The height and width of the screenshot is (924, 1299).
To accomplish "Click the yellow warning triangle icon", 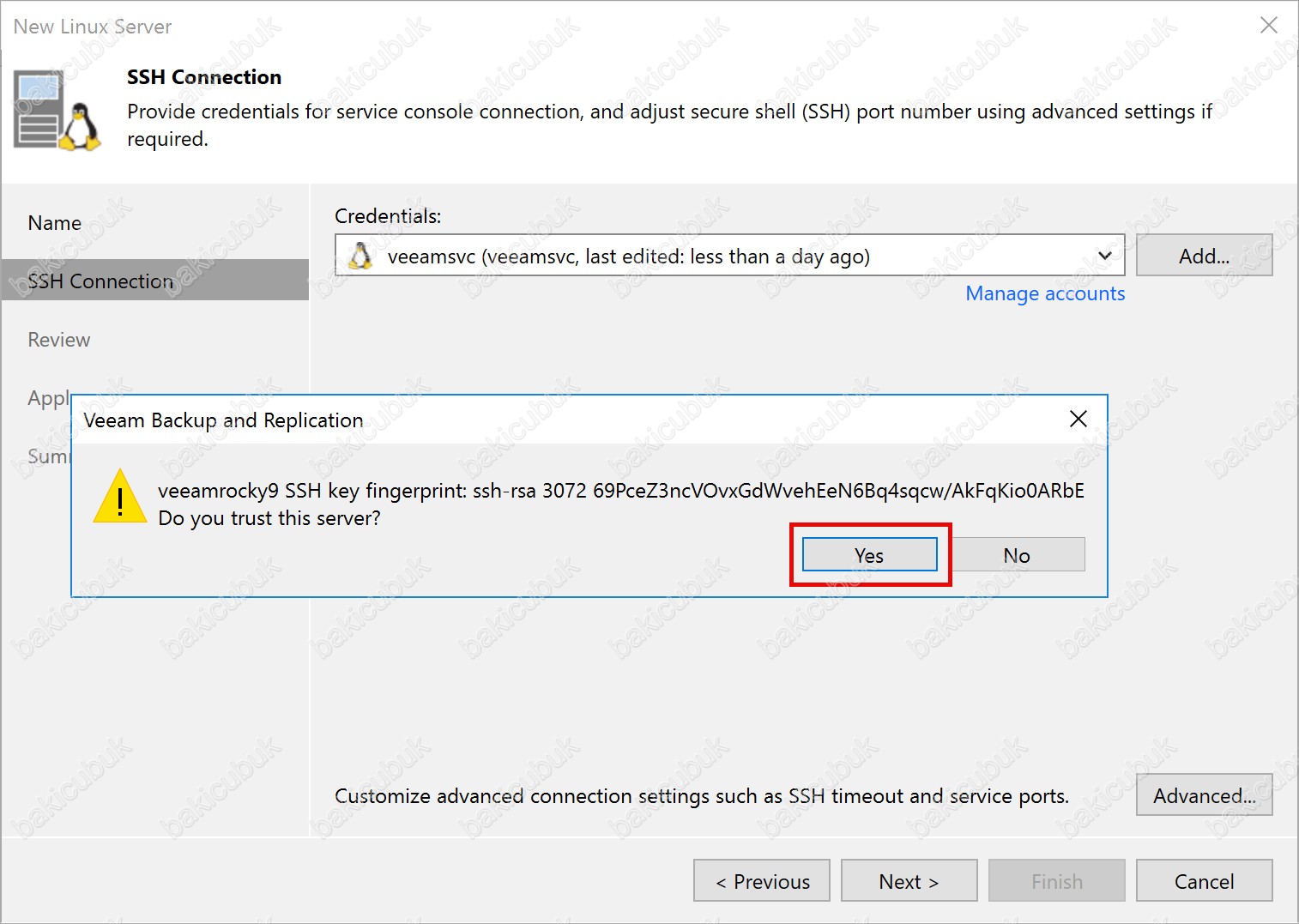I will pyautogui.click(x=120, y=497).
